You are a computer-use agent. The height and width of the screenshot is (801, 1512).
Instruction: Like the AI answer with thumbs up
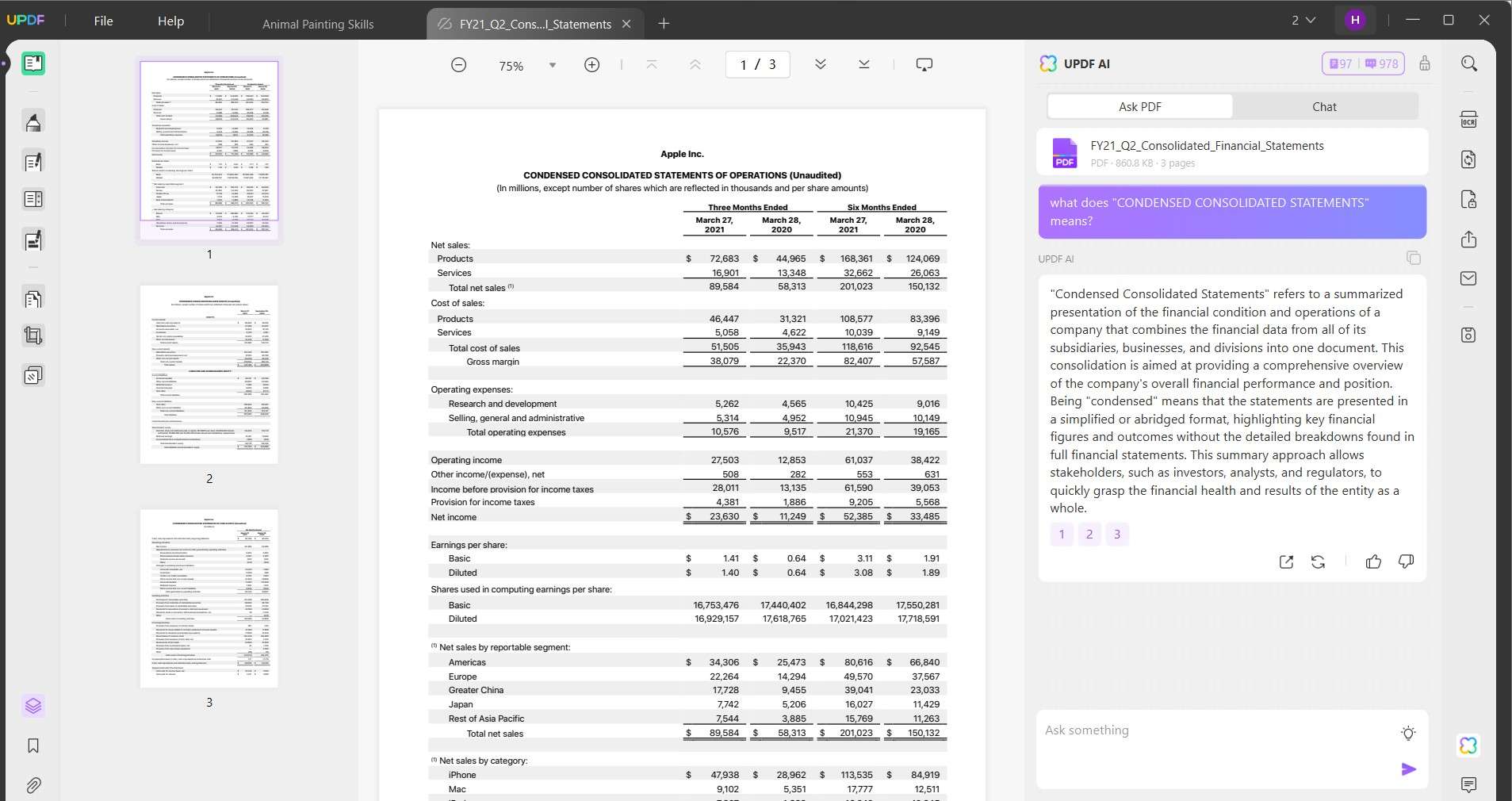coord(1373,561)
